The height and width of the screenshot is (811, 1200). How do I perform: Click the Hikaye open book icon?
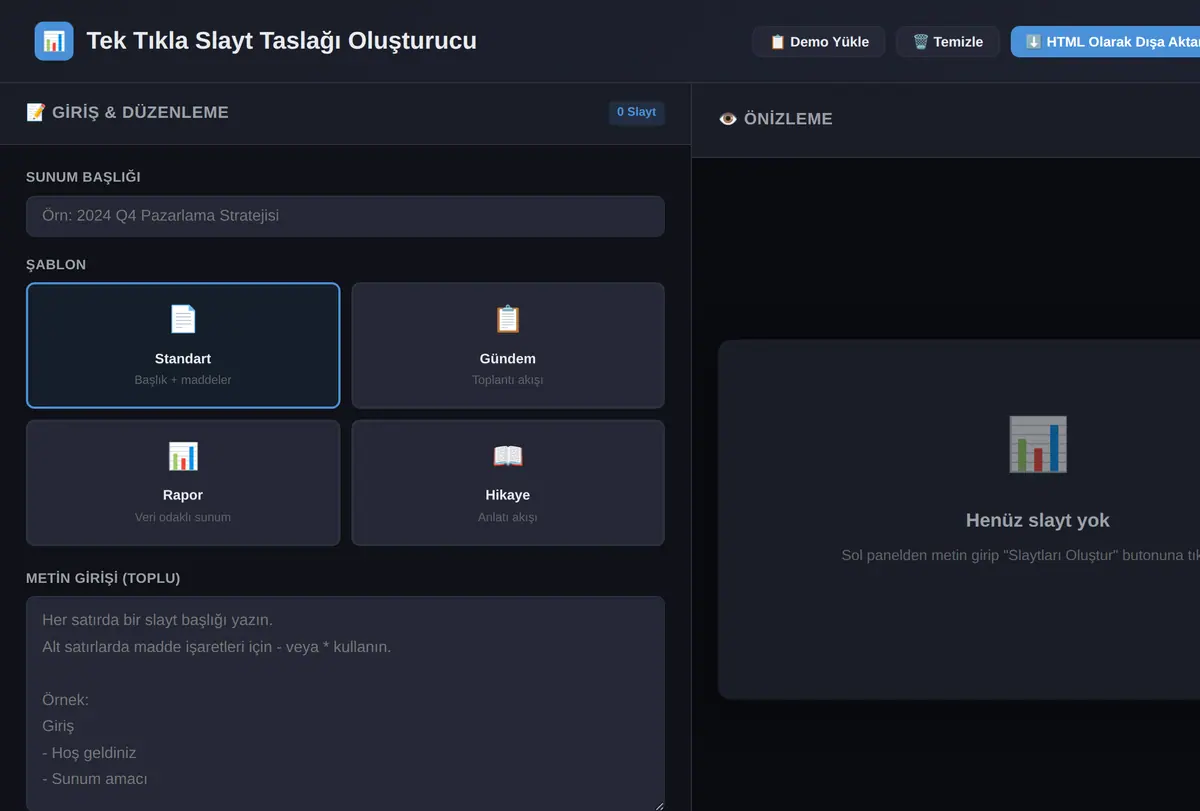tap(508, 456)
